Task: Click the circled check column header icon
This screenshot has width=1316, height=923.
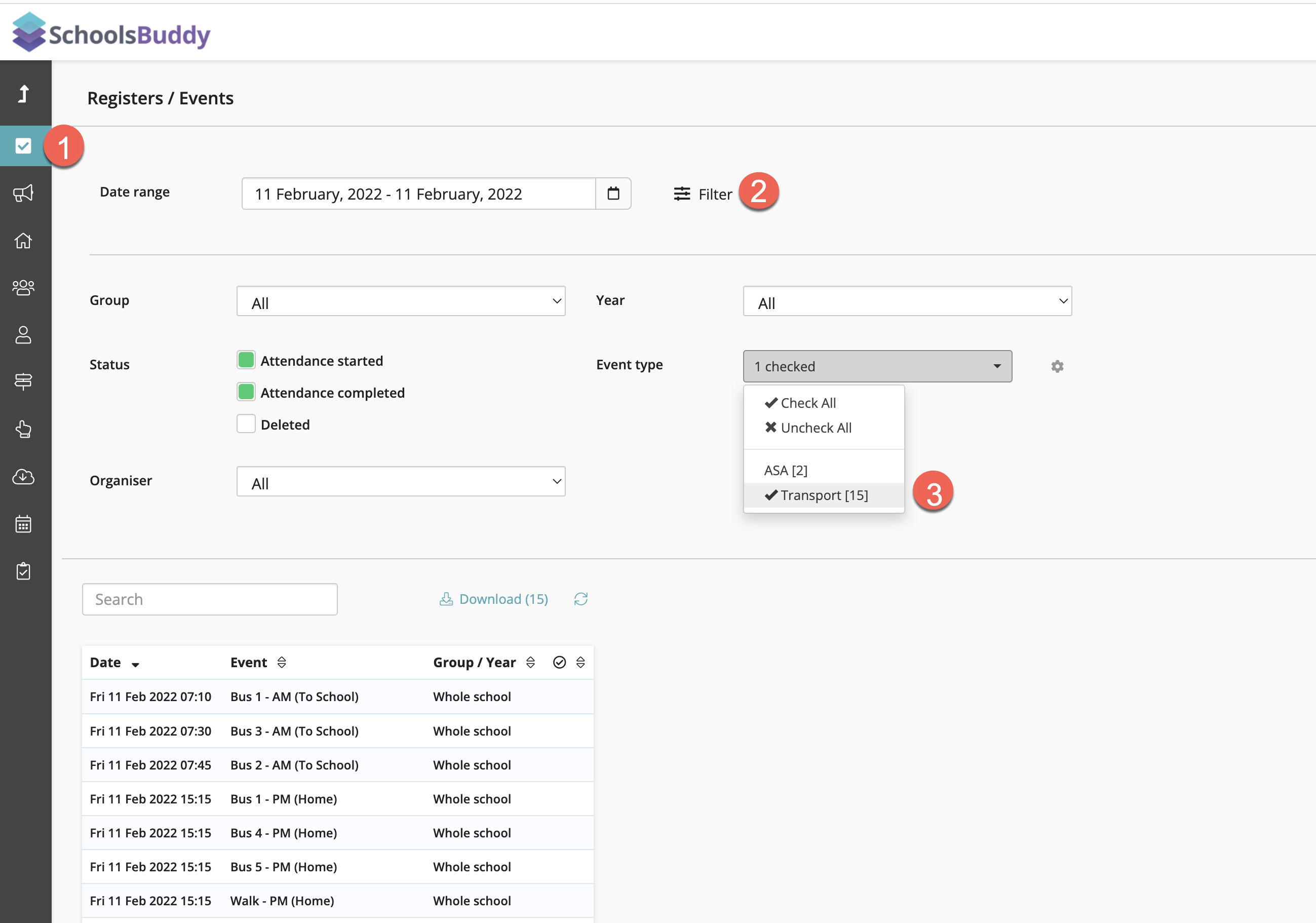Action: 559,662
